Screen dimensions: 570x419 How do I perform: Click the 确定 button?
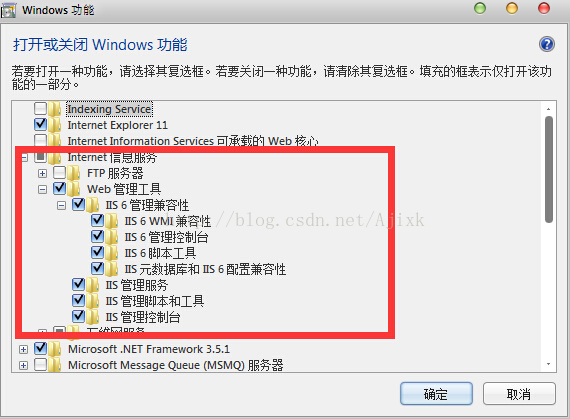[x=436, y=394]
